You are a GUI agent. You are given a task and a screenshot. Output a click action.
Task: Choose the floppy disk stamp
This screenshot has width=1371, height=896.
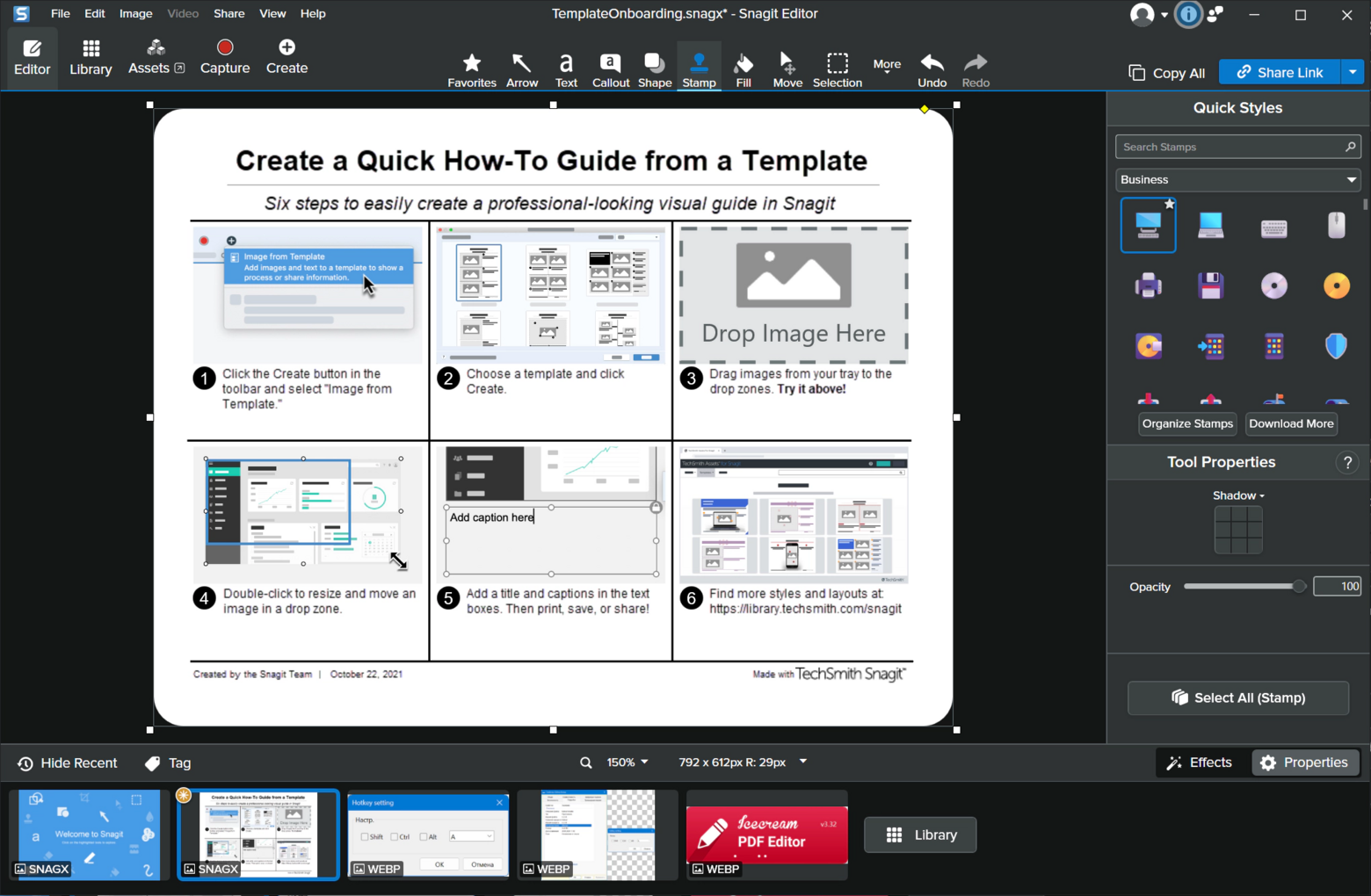[1211, 285]
